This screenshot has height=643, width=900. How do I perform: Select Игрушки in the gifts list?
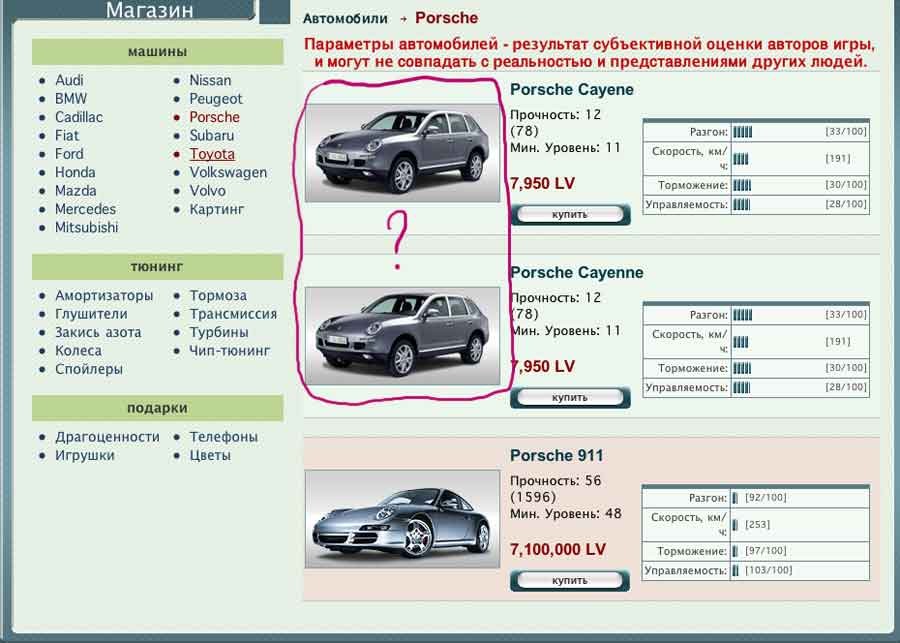[84, 455]
